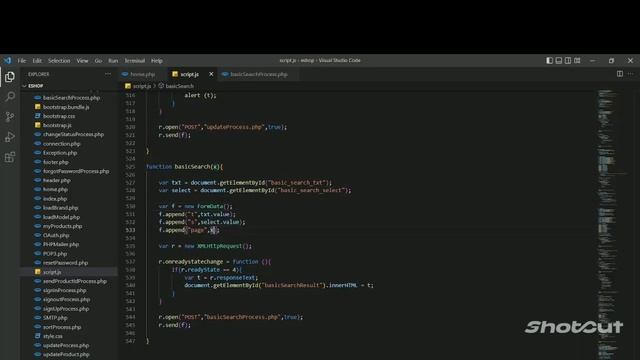
Task: Open the Search view in activity bar
Action: tap(10, 97)
